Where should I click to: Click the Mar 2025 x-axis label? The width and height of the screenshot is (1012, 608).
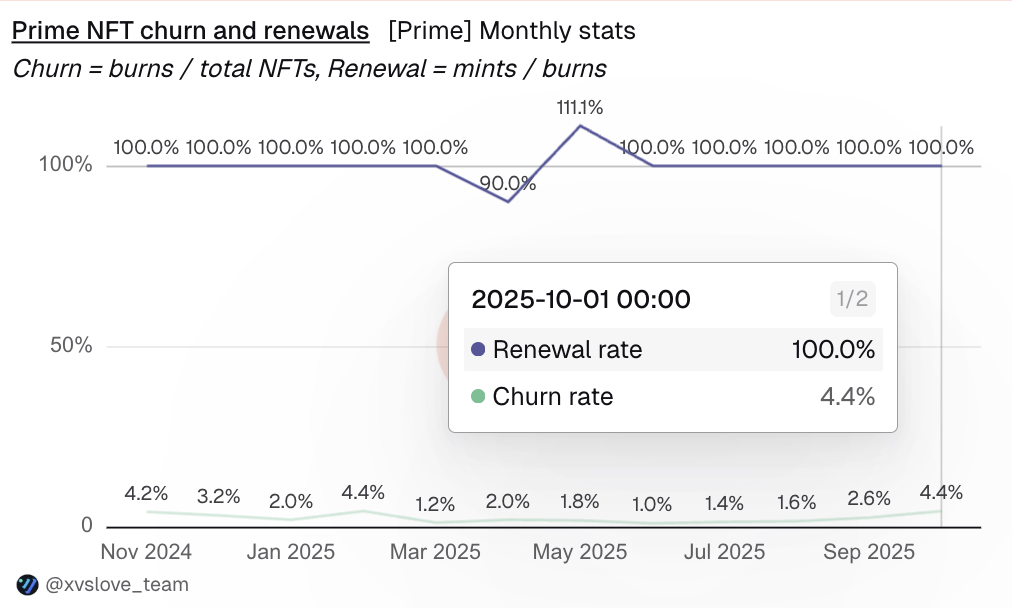pos(434,552)
